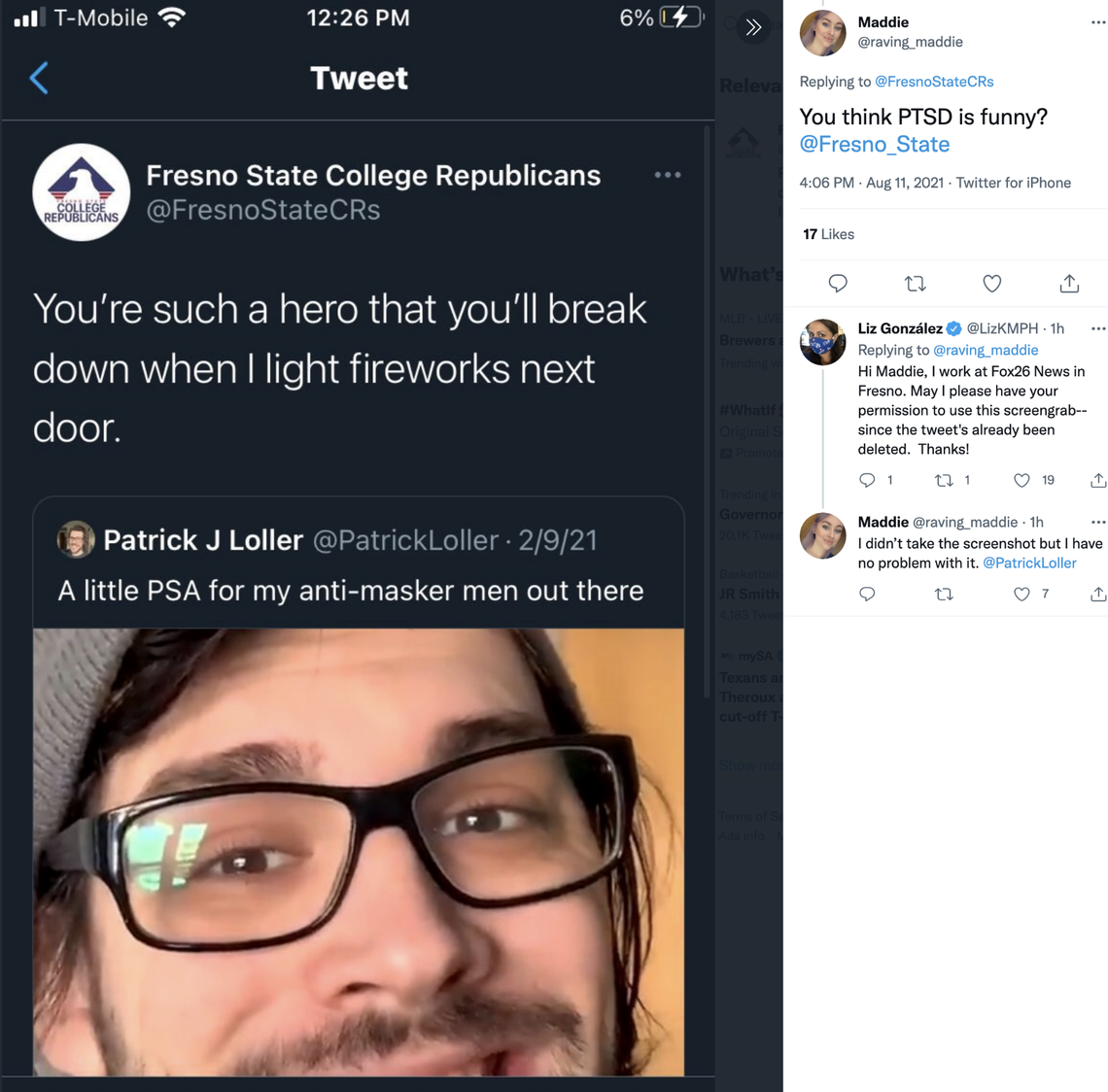Reply to Liz González's comment

pyautogui.click(x=867, y=479)
